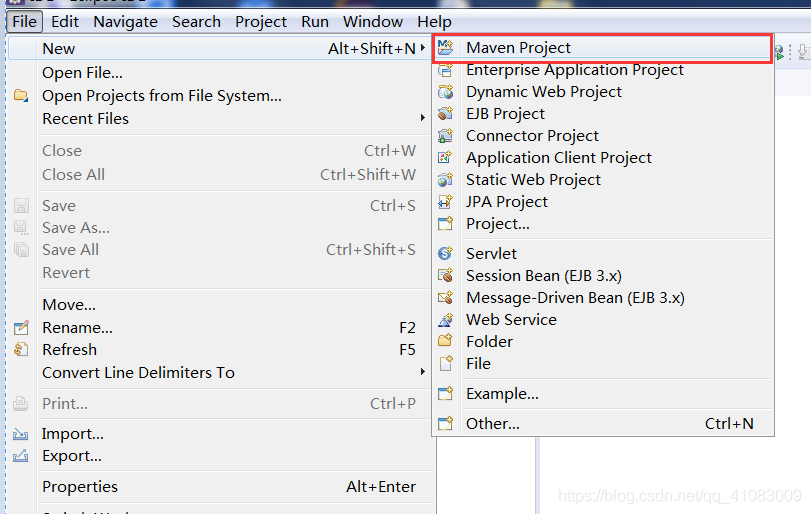This screenshot has height=514, width=811.
Task: Open the Edit menu
Action: point(65,22)
